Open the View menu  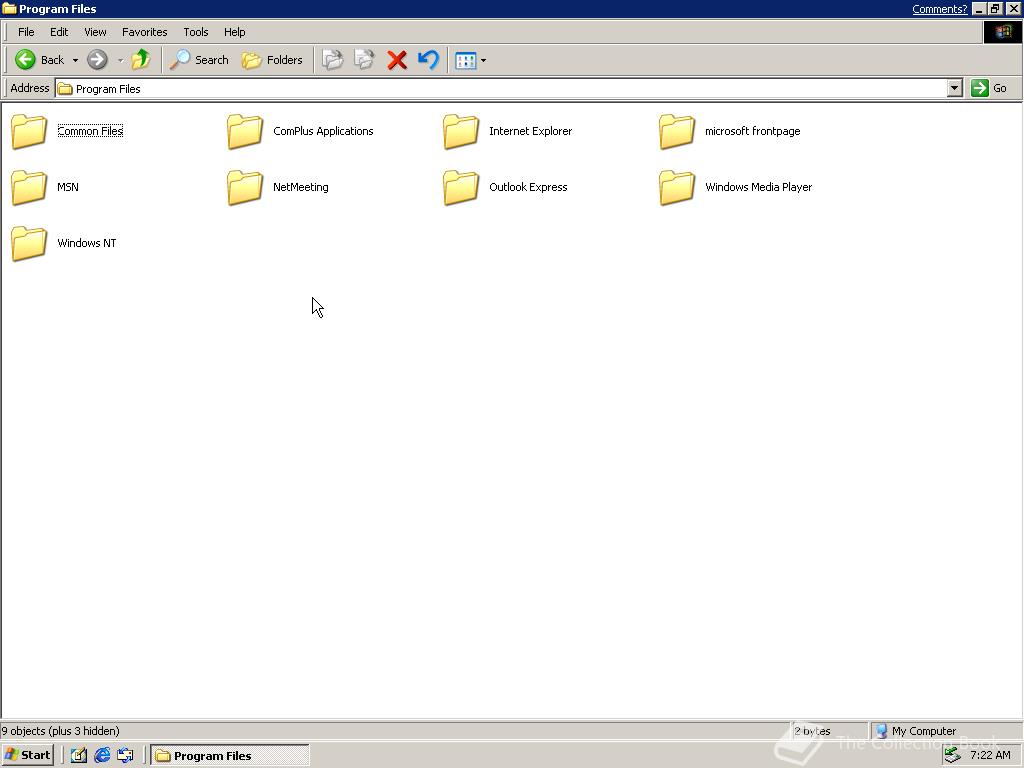(x=95, y=32)
